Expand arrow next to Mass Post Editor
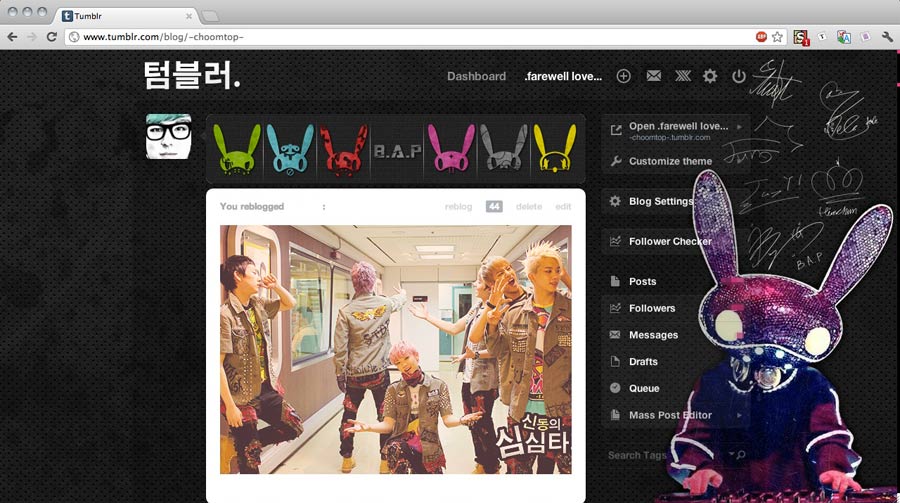This screenshot has height=503, width=900. pos(740,415)
